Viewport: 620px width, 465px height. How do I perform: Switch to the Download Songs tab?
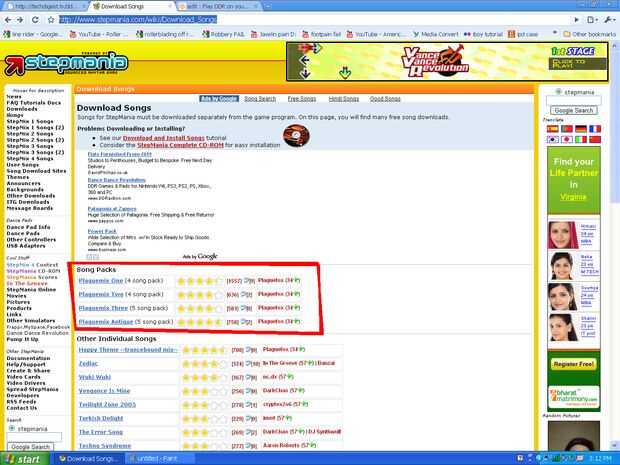click(132, 6)
